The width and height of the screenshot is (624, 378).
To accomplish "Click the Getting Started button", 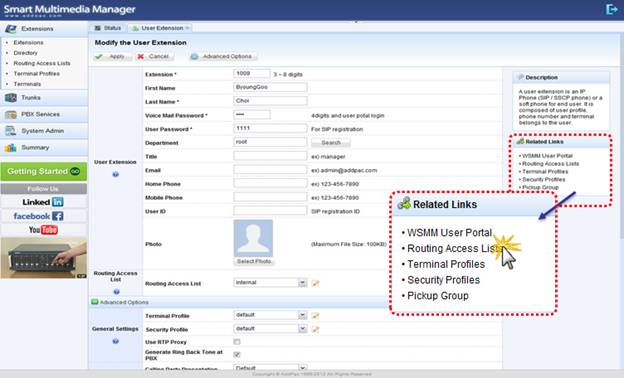I will tap(44, 171).
